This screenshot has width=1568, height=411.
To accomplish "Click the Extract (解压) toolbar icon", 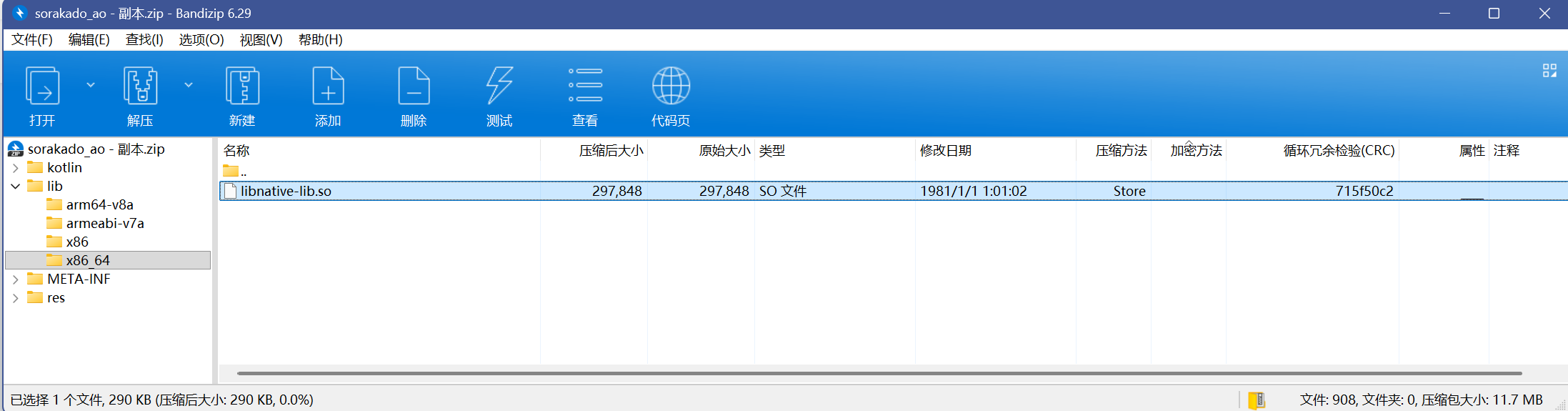I will pos(140,87).
